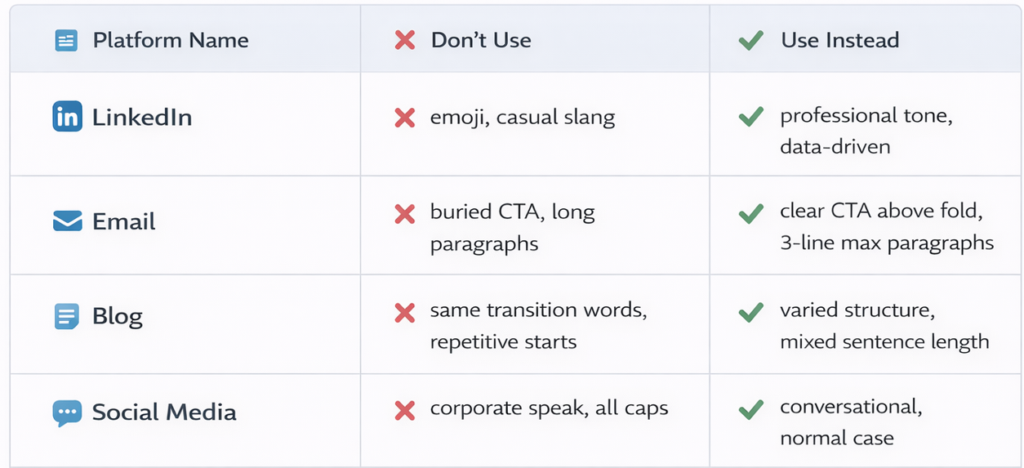
Task: Click the green checkmark beside professional tone
Action: [x=749, y=118]
